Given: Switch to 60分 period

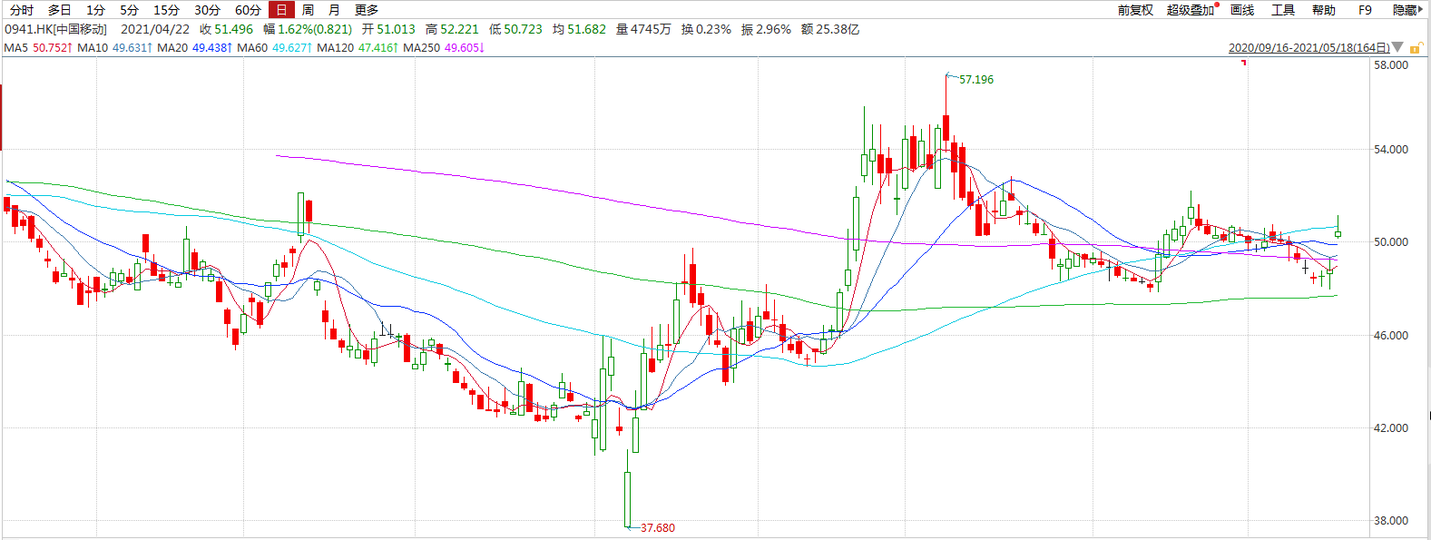Looking at the screenshot, I should pos(247,10).
